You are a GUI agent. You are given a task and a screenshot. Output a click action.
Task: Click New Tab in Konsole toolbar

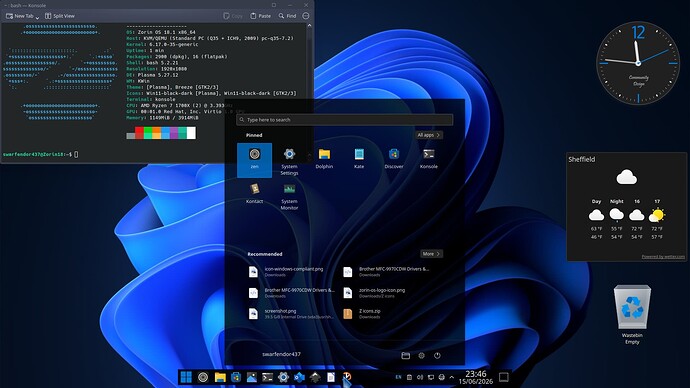20,16
